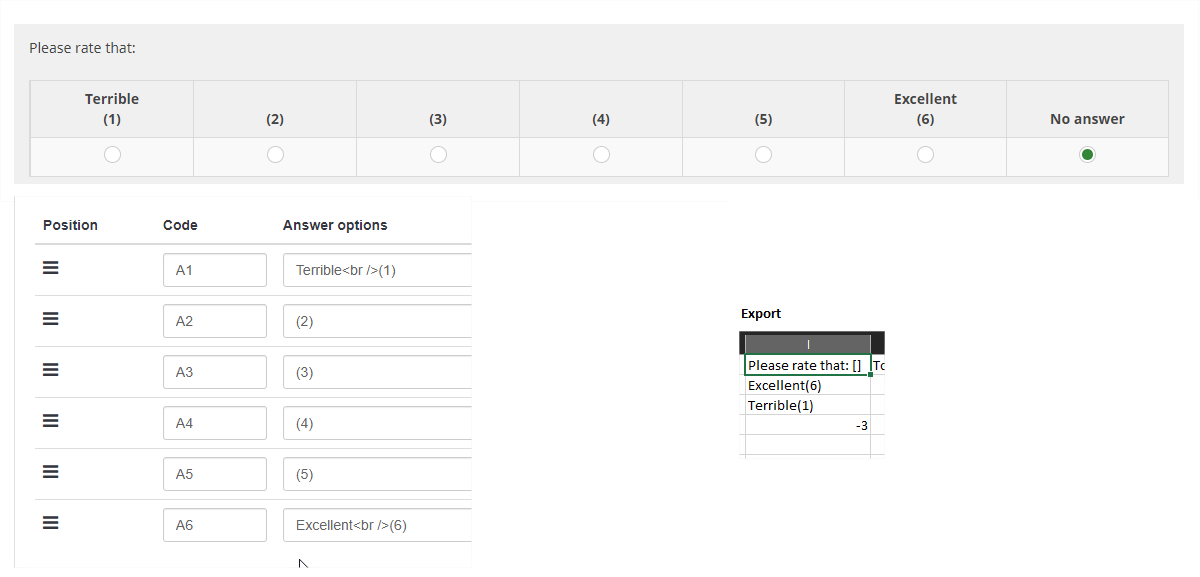Choose rating (4) radio button
Viewport: 1200px width, 577px height.
(x=601, y=155)
